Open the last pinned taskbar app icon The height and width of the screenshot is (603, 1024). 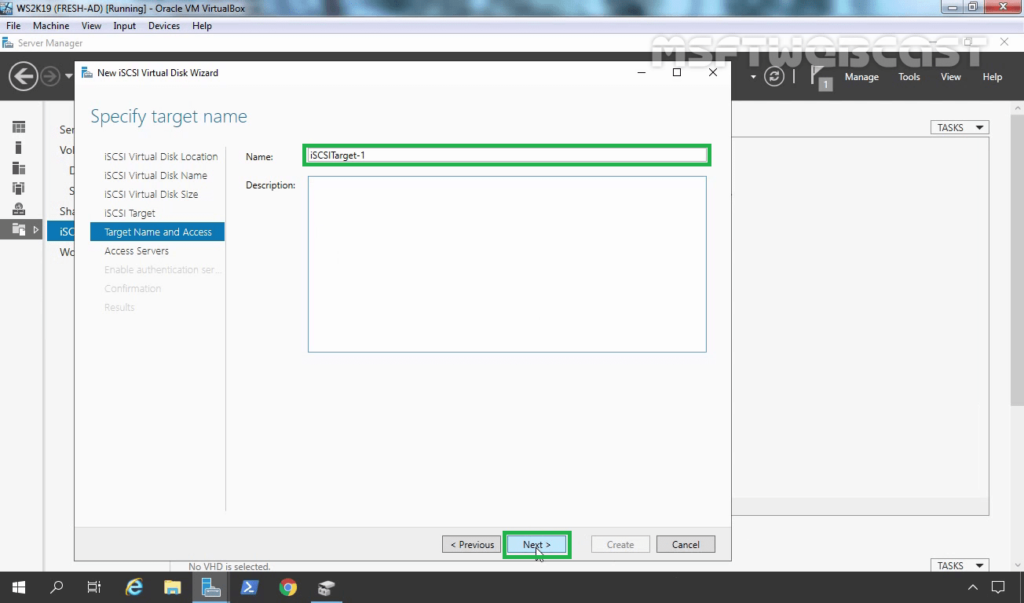(x=326, y=587)
